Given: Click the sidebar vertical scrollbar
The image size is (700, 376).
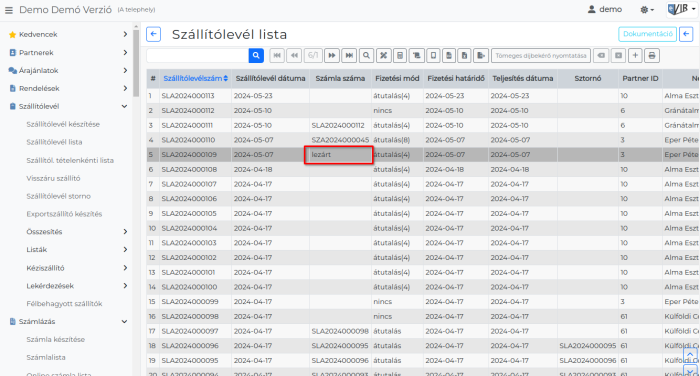Looking at the screenshot, I should [136, 63].
